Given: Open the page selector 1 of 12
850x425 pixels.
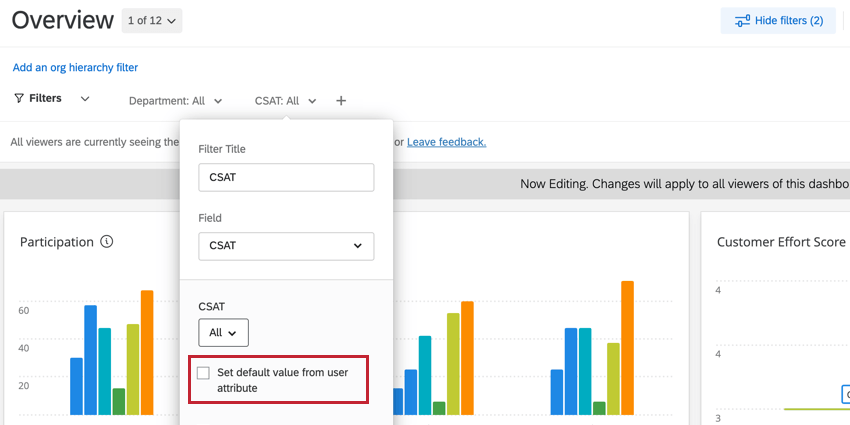Looking at the screenshot, I should tap(152, 20).
